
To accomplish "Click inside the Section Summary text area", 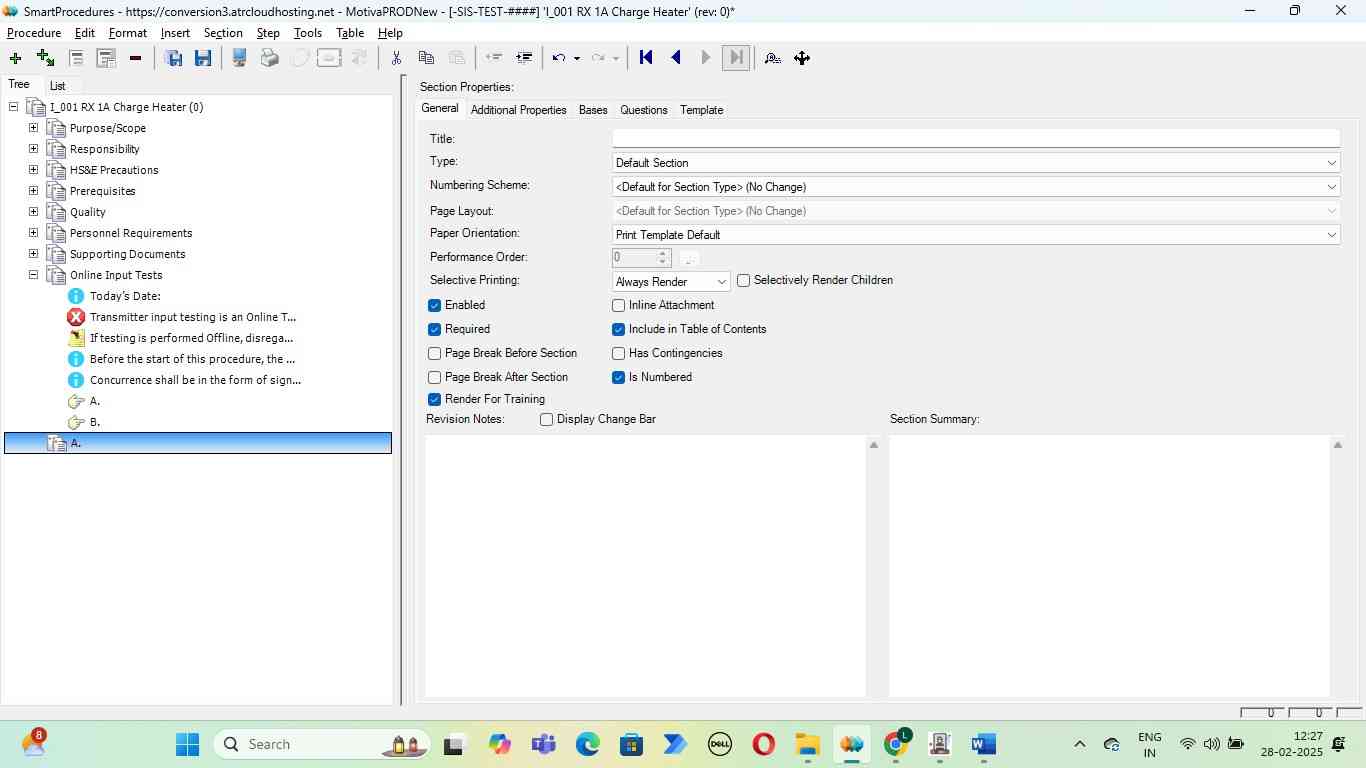I will tap(1109, 566).
